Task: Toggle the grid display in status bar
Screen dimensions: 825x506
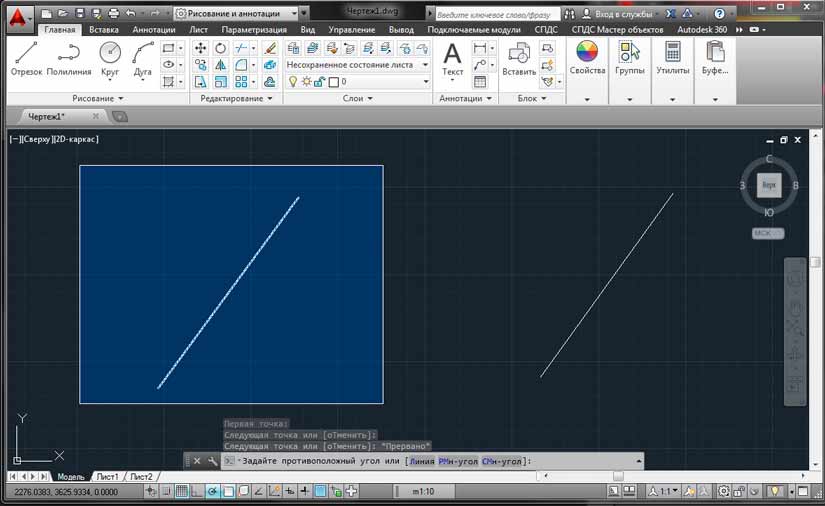Action: tap(182, 491)
